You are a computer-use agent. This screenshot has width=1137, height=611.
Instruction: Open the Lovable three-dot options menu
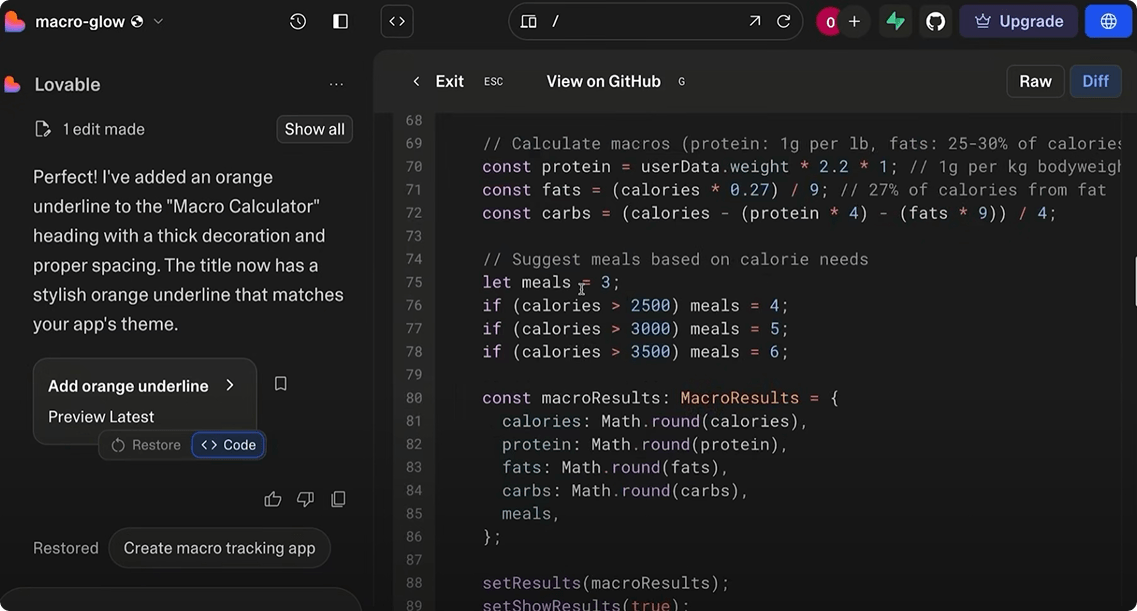tap(336, 85)
